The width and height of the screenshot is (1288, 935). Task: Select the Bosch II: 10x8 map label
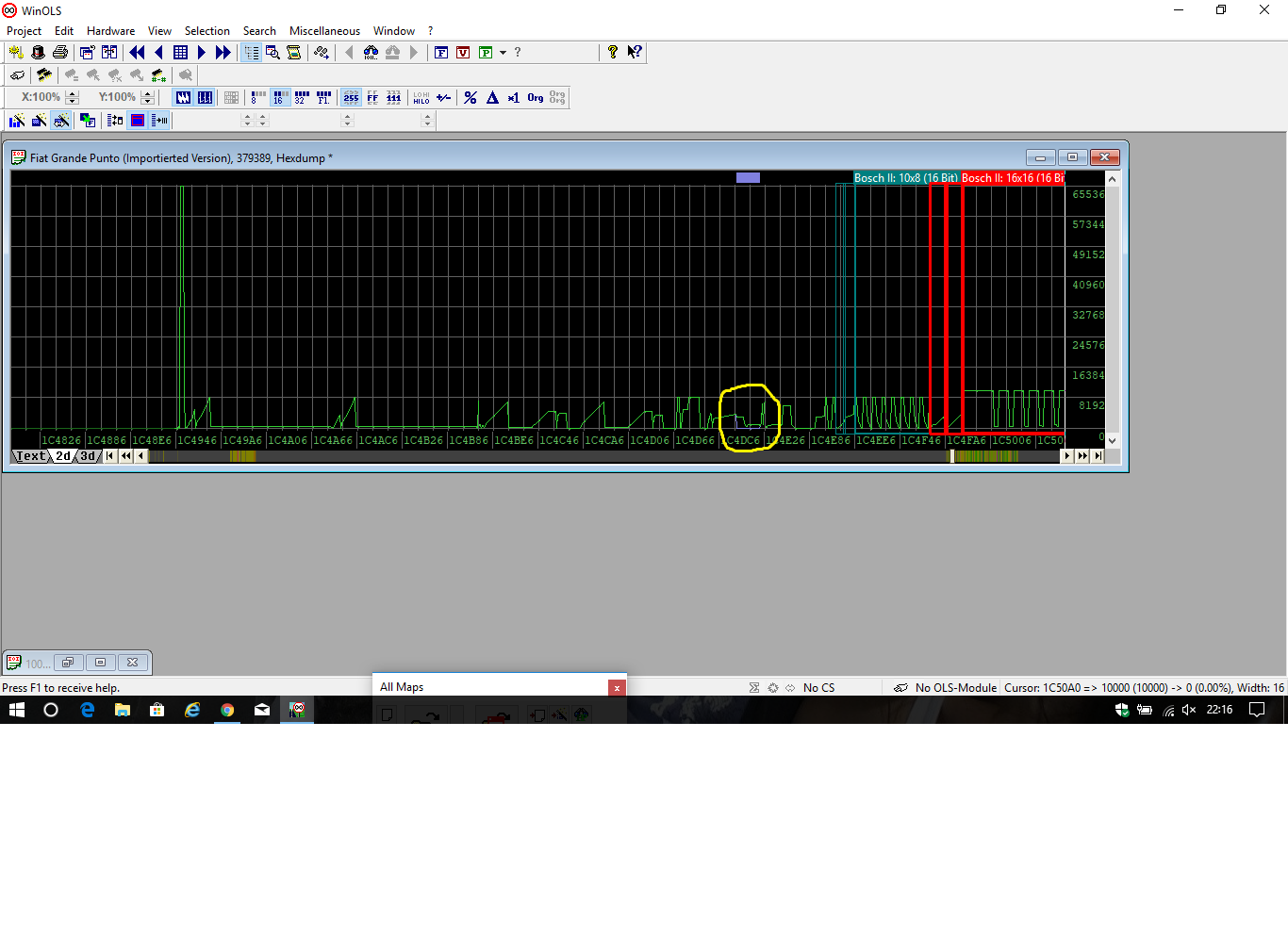[x=905, y=178]
